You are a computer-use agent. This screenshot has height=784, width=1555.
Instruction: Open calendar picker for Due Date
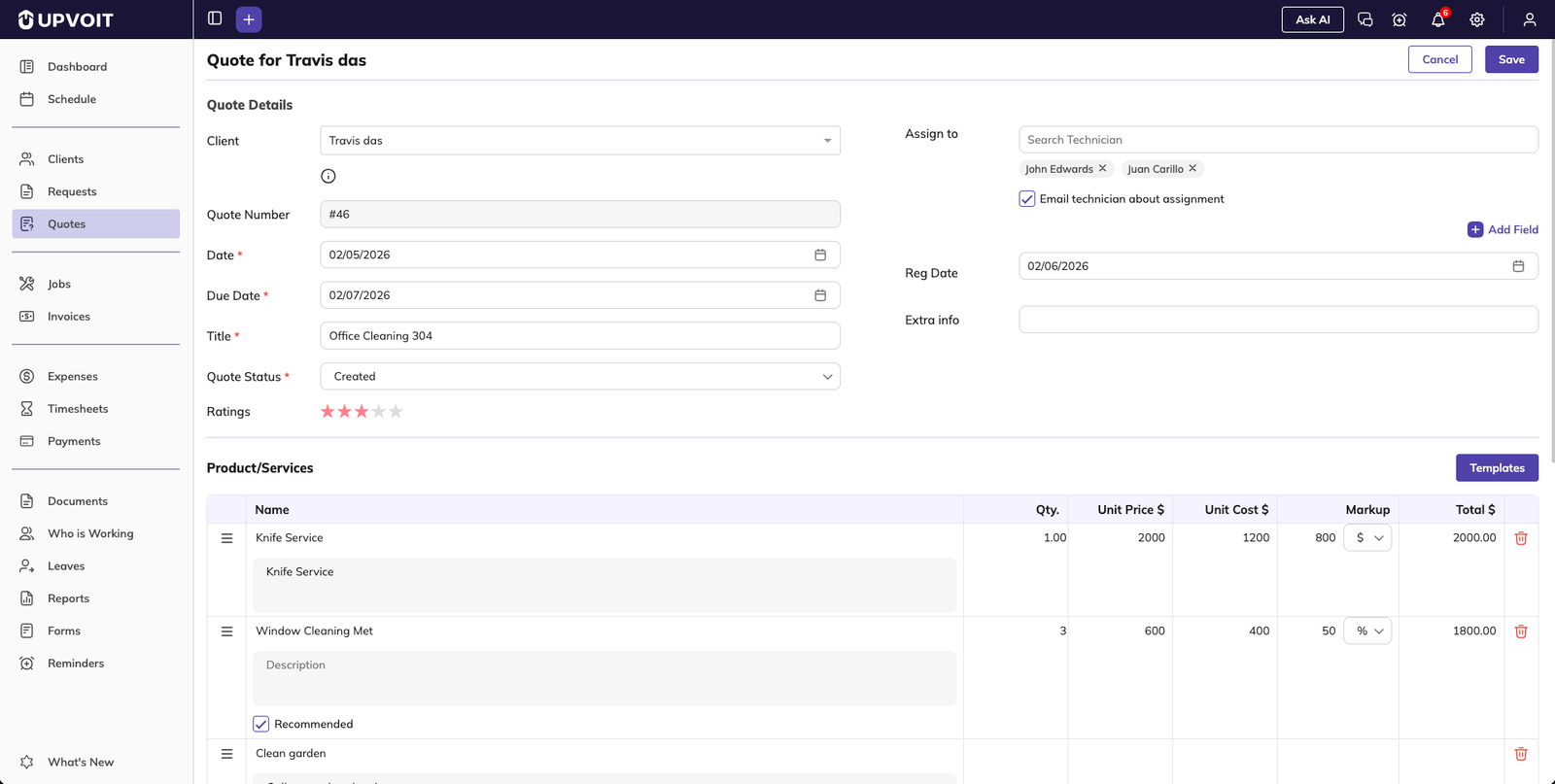(820, 295)
